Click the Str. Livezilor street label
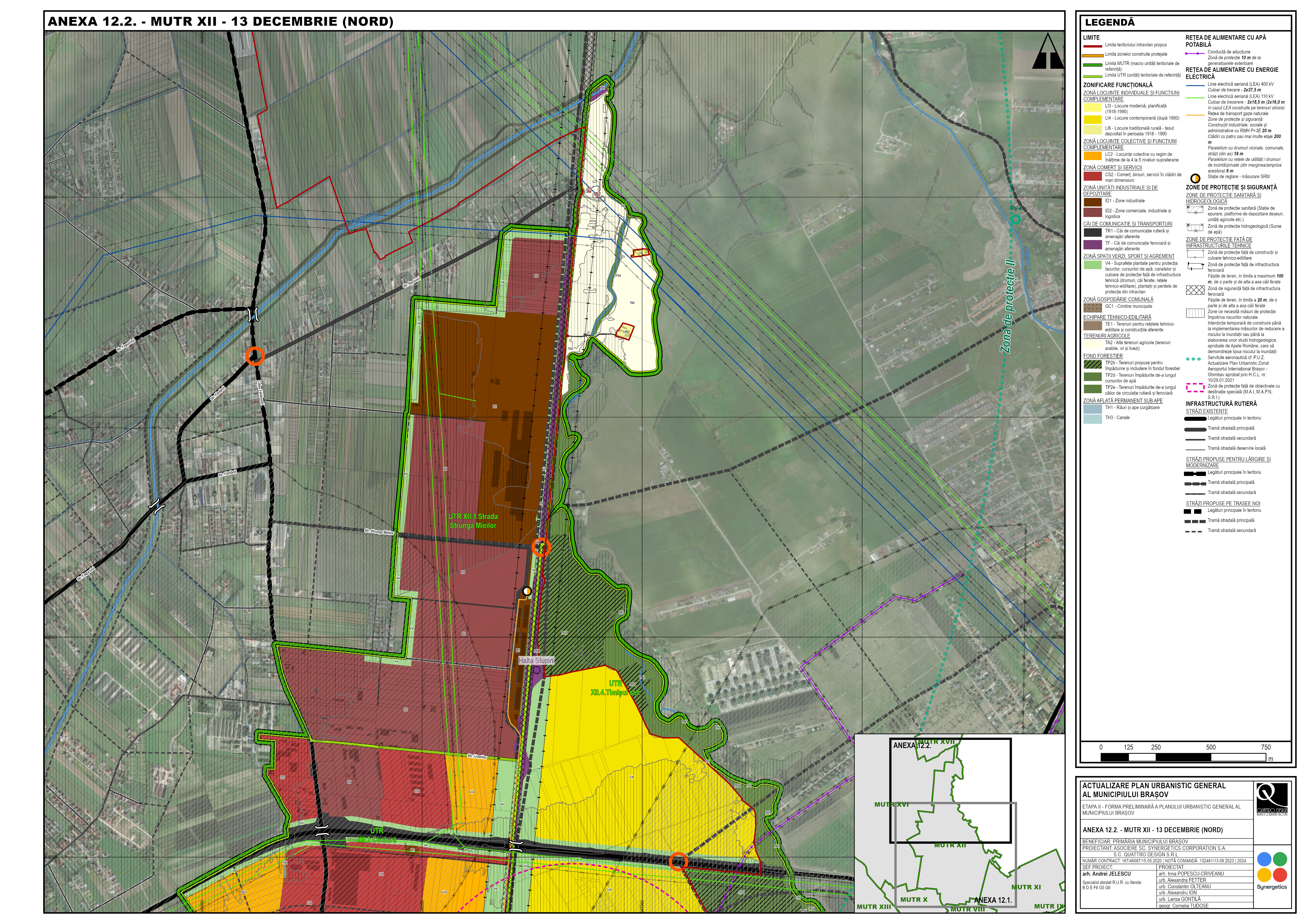The height and width of the screenshot is (924, 1307). [477, 757]
